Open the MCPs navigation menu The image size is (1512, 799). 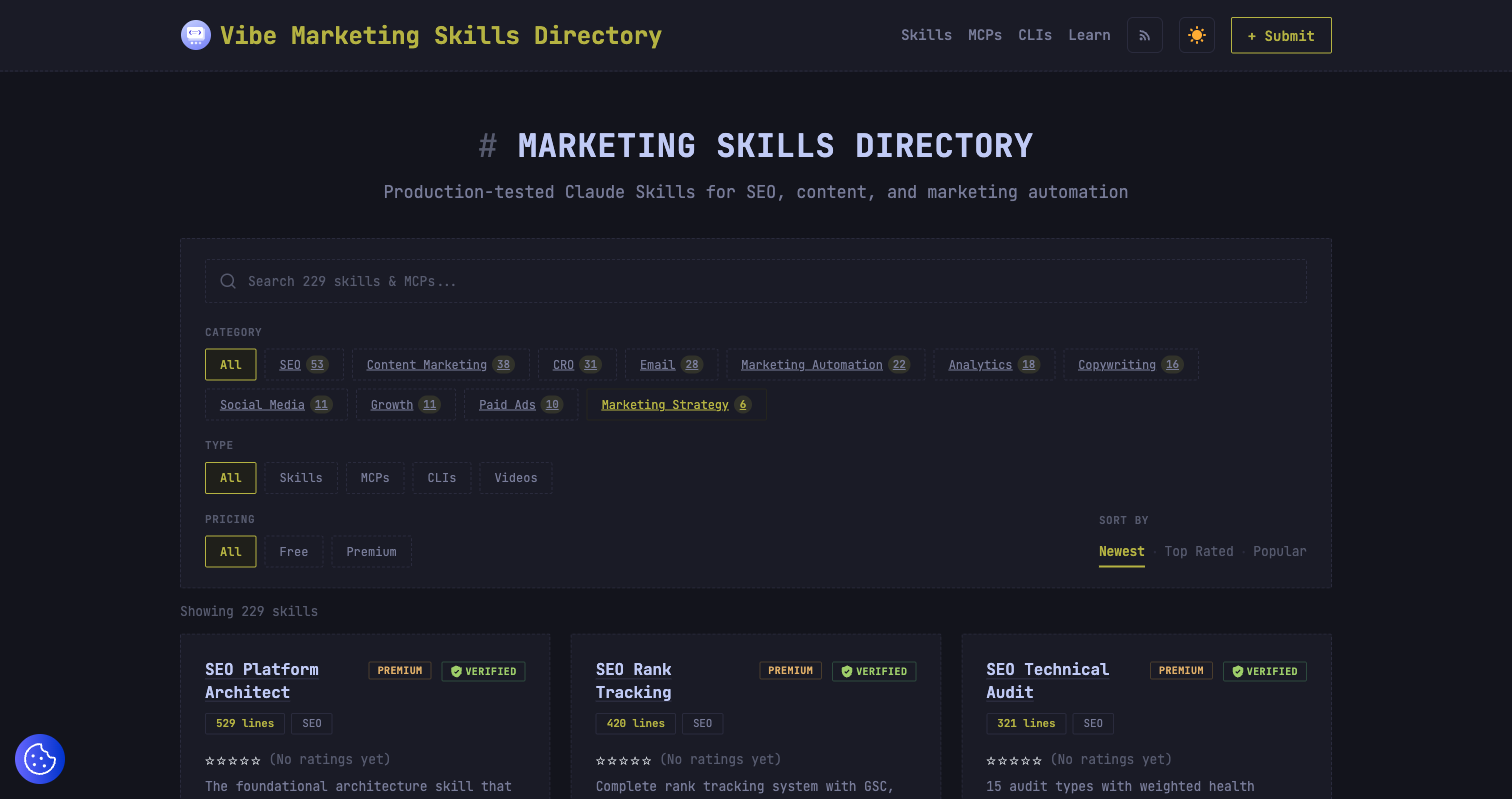pyautogui.click(x=984, y=35)
